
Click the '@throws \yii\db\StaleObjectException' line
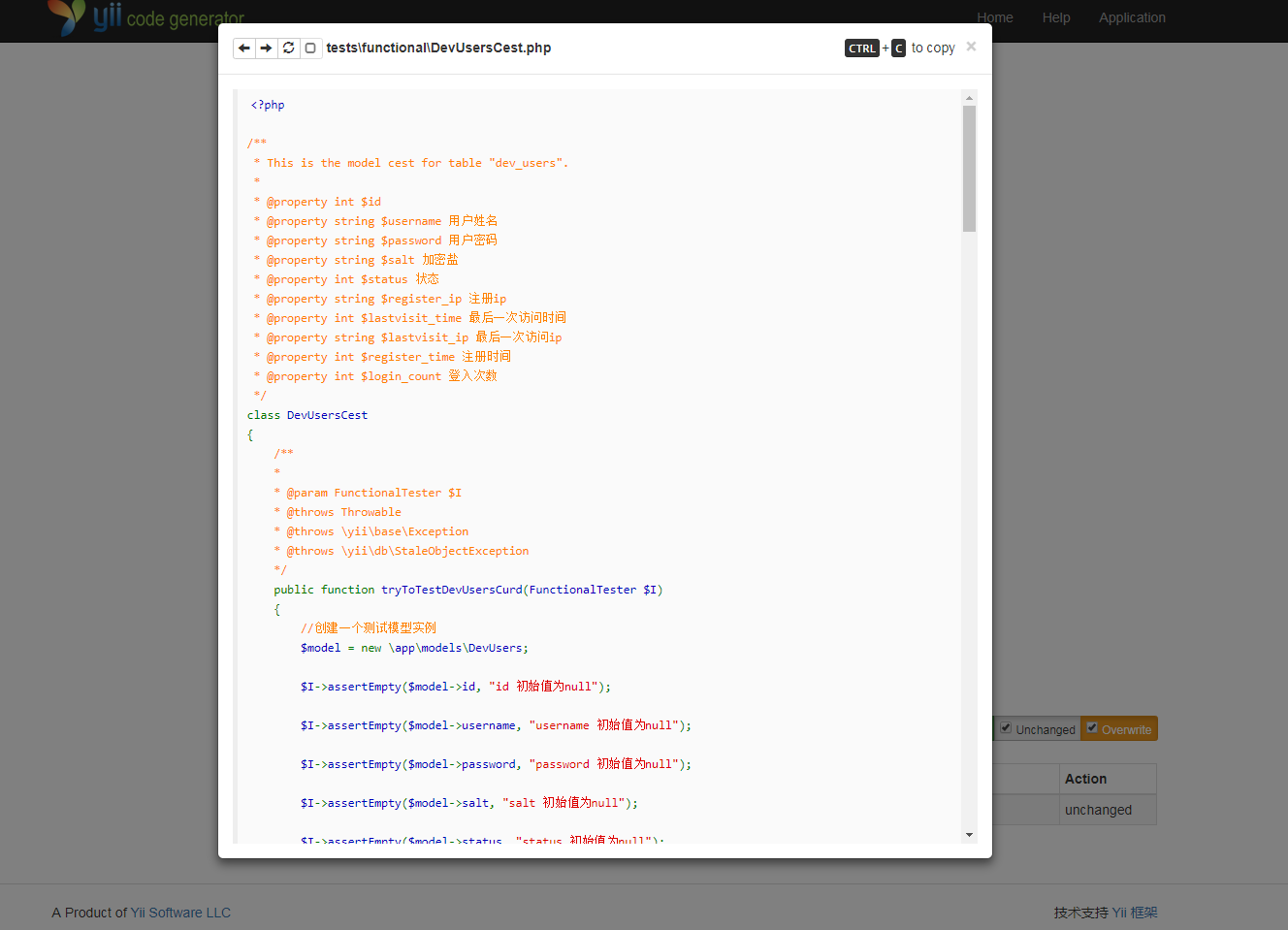402,551
